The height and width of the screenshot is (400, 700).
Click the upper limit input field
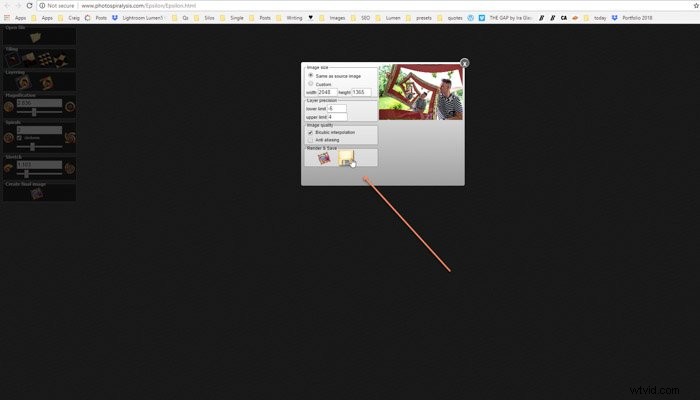[337, 117]
